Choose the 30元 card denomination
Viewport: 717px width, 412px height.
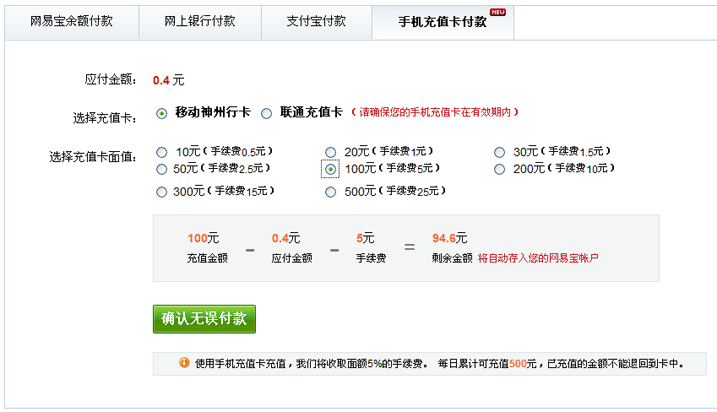tap(499, 152)
